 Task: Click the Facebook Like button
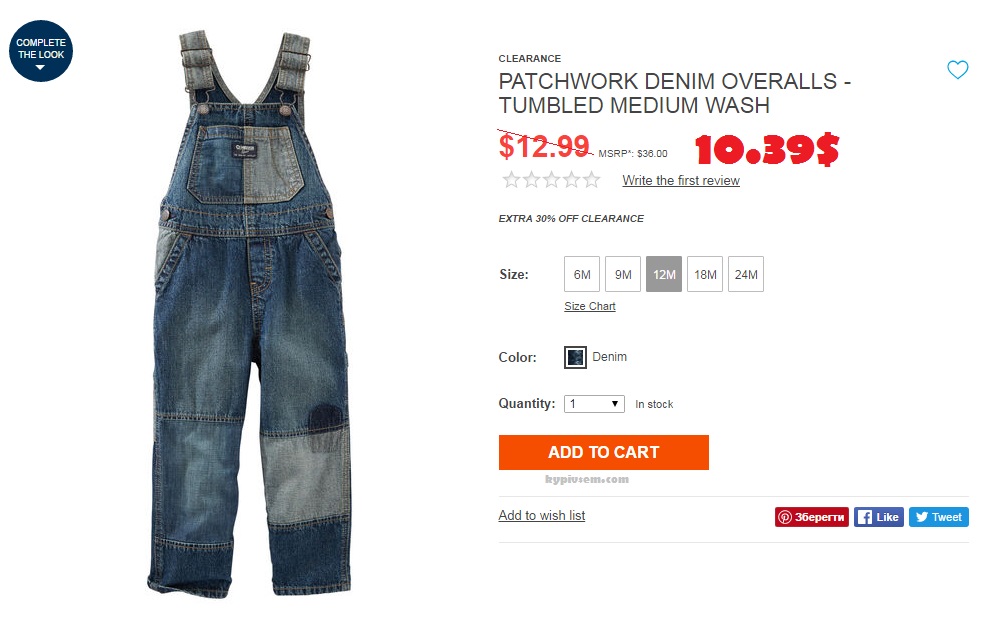point(879,517)
